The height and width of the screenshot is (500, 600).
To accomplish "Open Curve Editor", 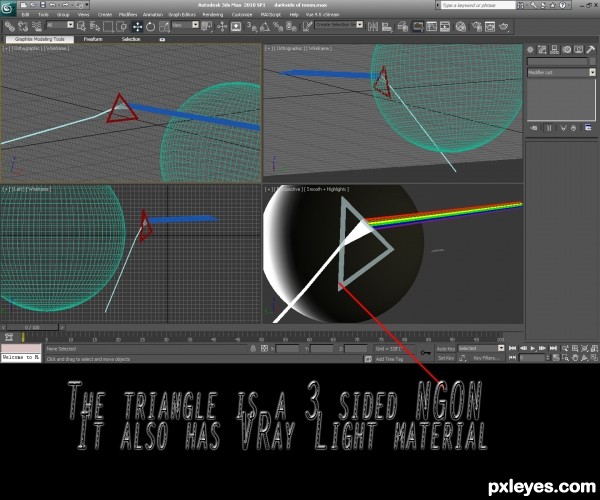I will (432, 26).
